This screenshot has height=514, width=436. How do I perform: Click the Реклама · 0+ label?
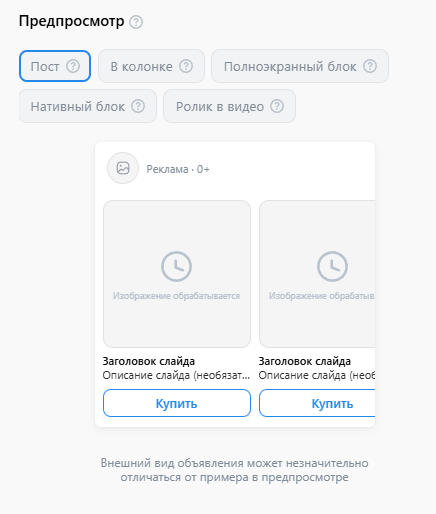point(178,169)
